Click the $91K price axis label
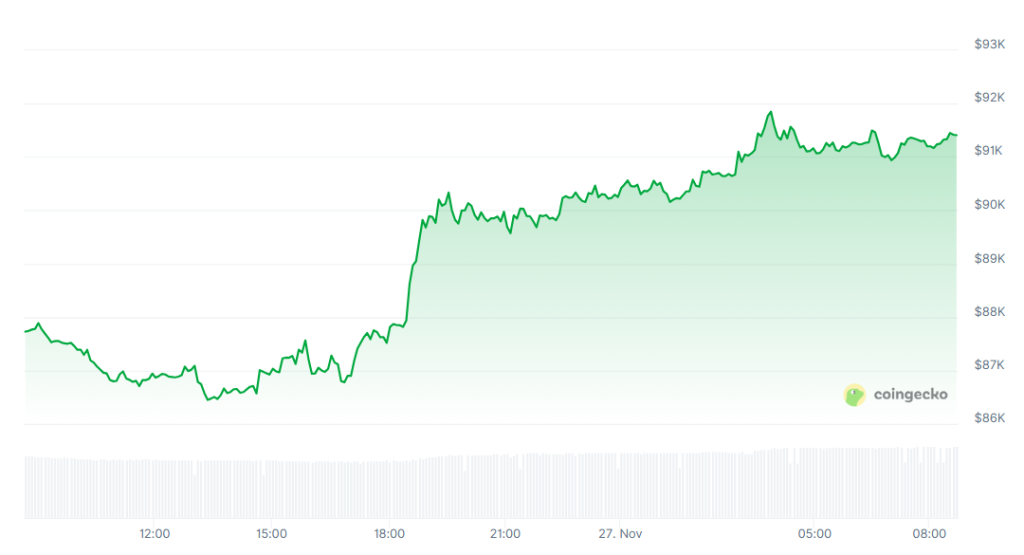The height and width of the screenshot is (555, 1024). pos(989,151)
